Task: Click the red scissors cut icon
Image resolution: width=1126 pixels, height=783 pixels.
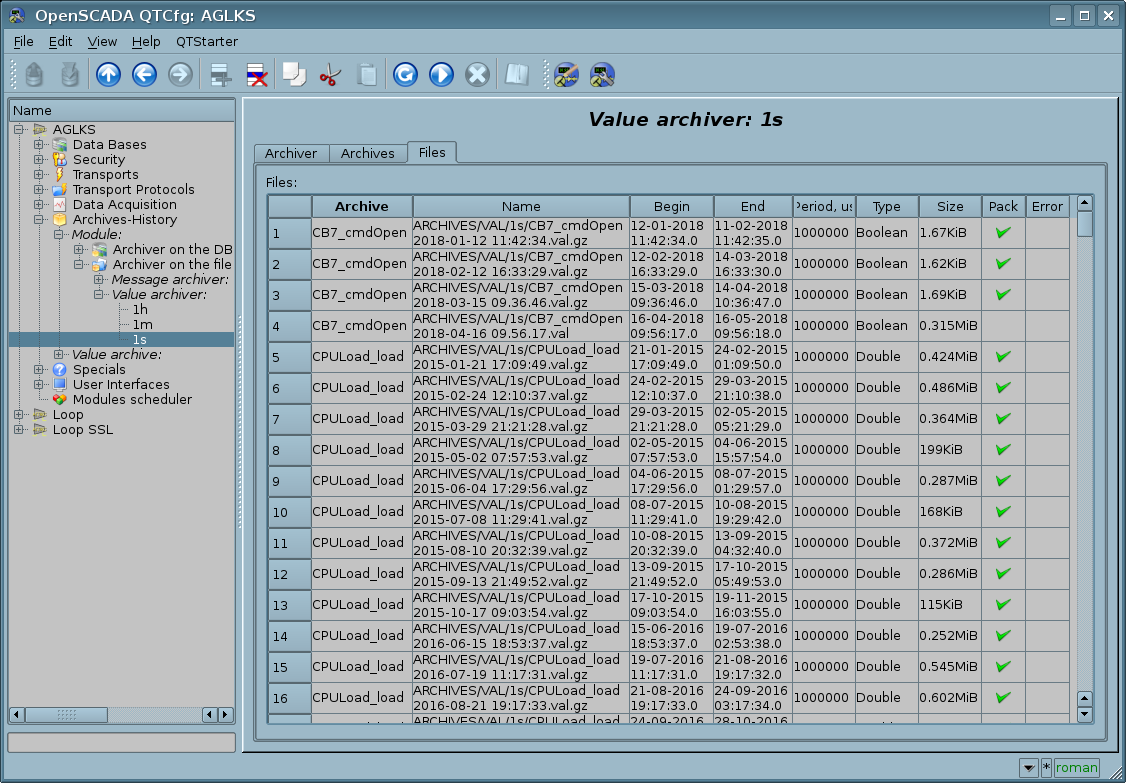Action: (329, 75)
